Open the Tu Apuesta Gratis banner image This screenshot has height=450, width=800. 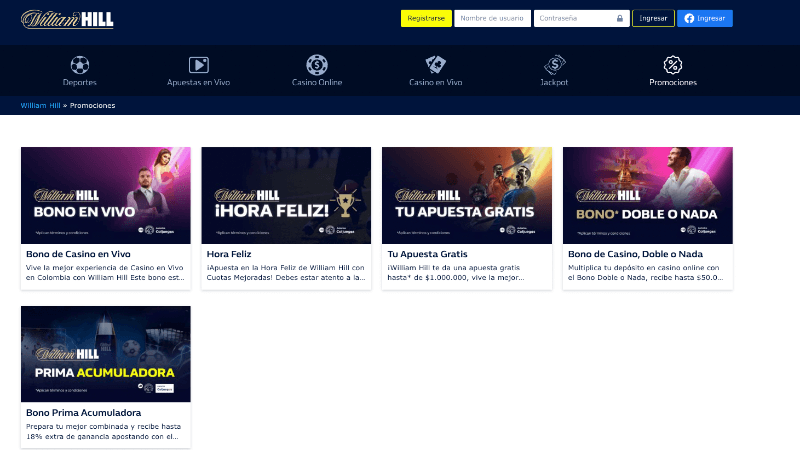(467, 195)
